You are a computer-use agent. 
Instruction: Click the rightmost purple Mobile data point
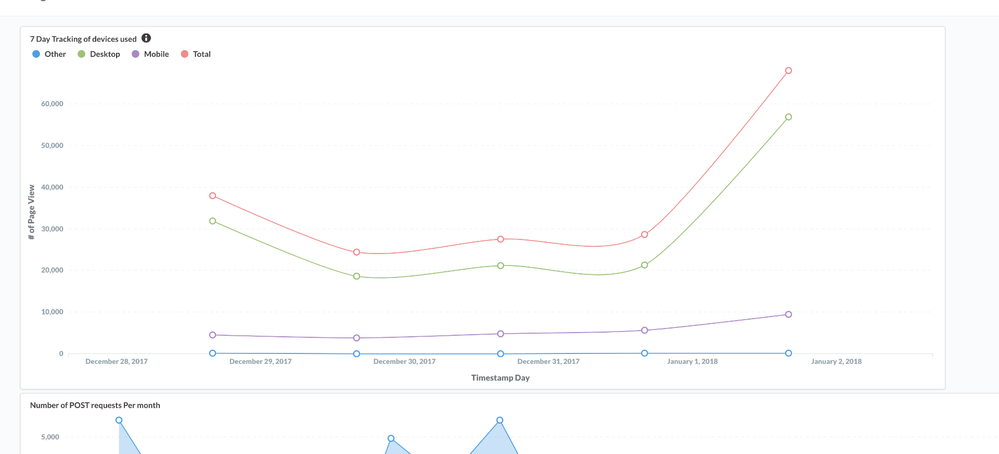pyautogui.click(x=789, y=315)
